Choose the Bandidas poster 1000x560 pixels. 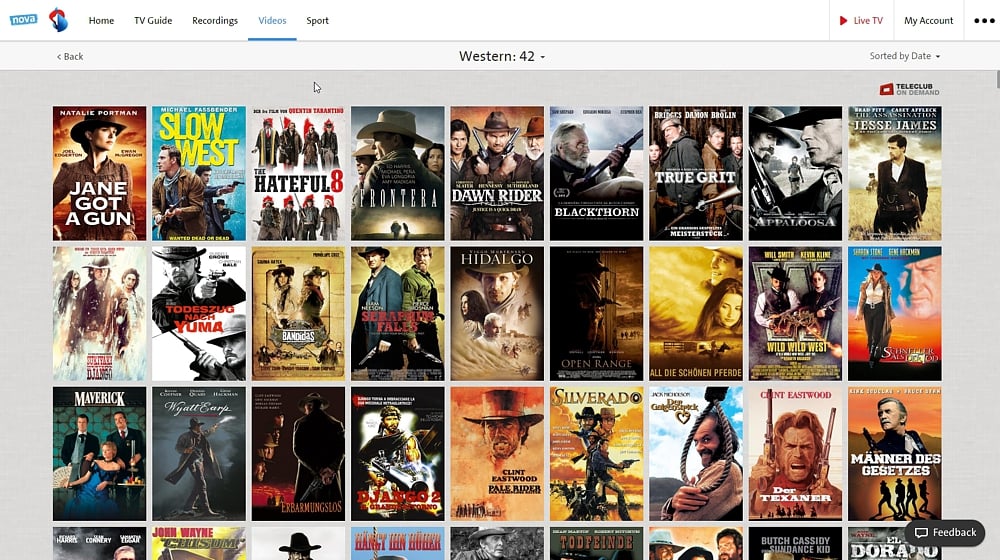[x=298, y=314]
